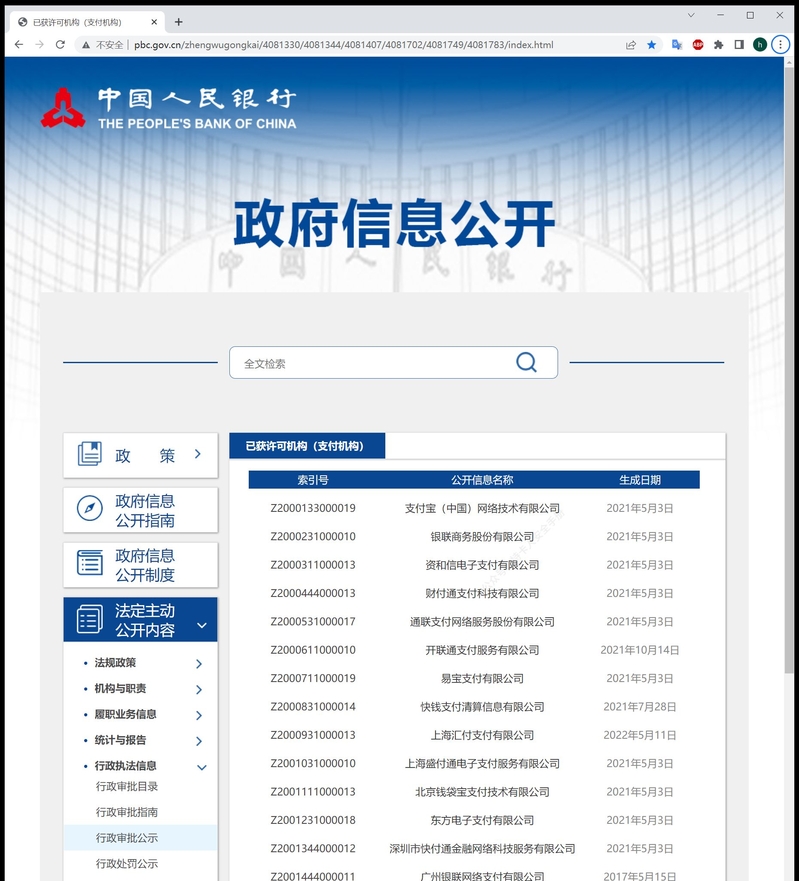Open 行政审批指南 submenu item
Image resolution: width=799 pixels, height=881 pixels.
coord(127,812)
